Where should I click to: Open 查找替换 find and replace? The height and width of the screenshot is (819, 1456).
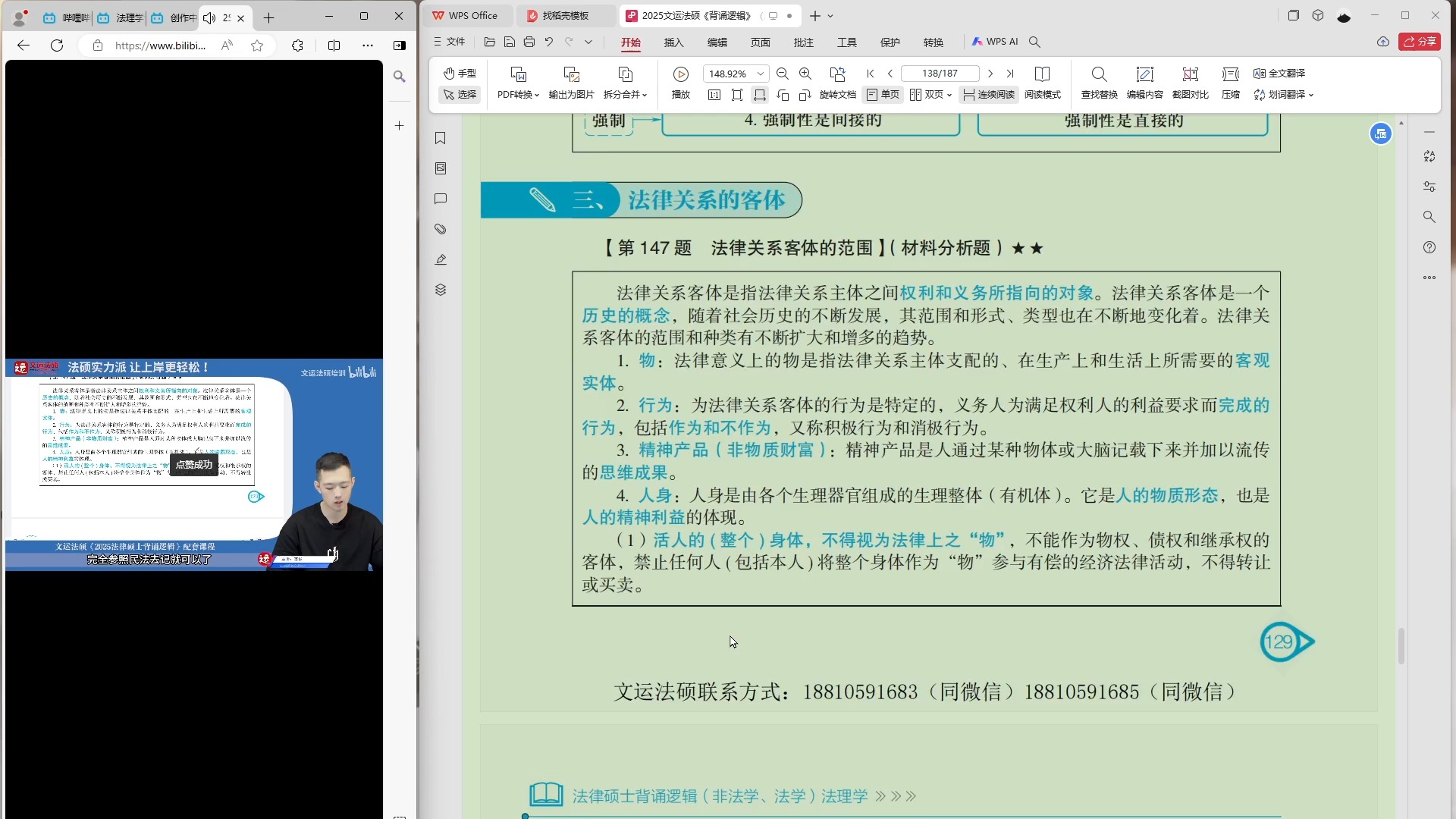point(1099,83)
